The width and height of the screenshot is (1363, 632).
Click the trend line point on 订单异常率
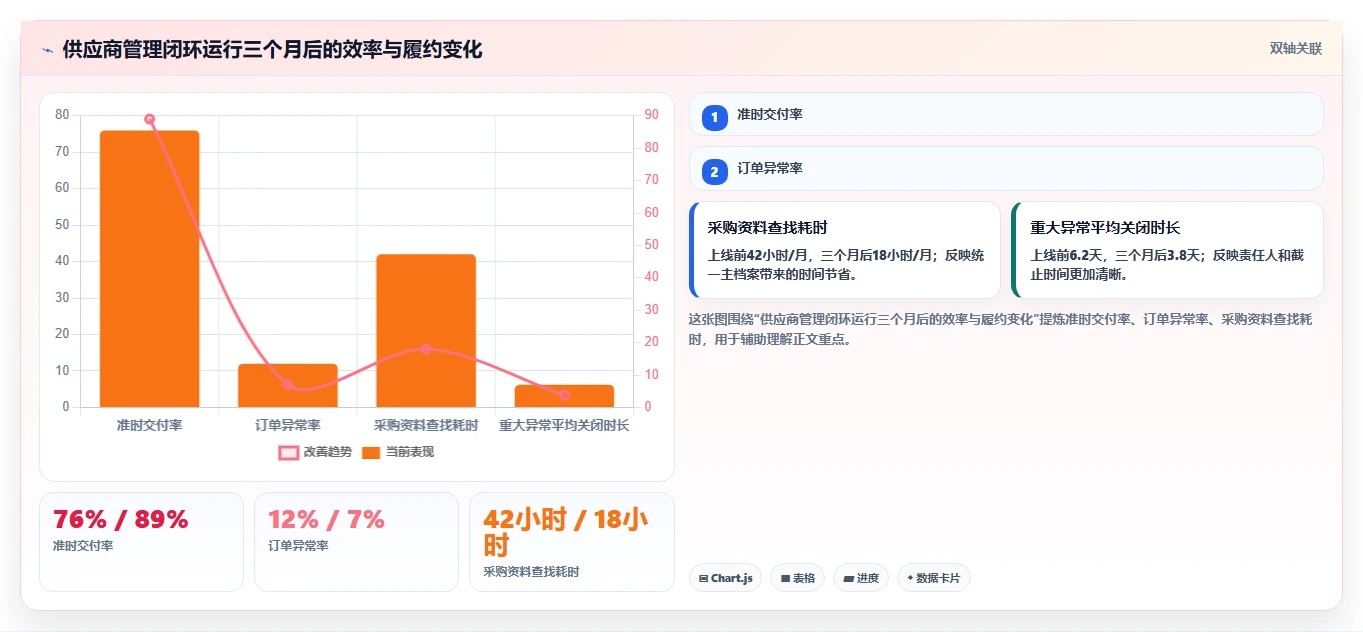288,385
